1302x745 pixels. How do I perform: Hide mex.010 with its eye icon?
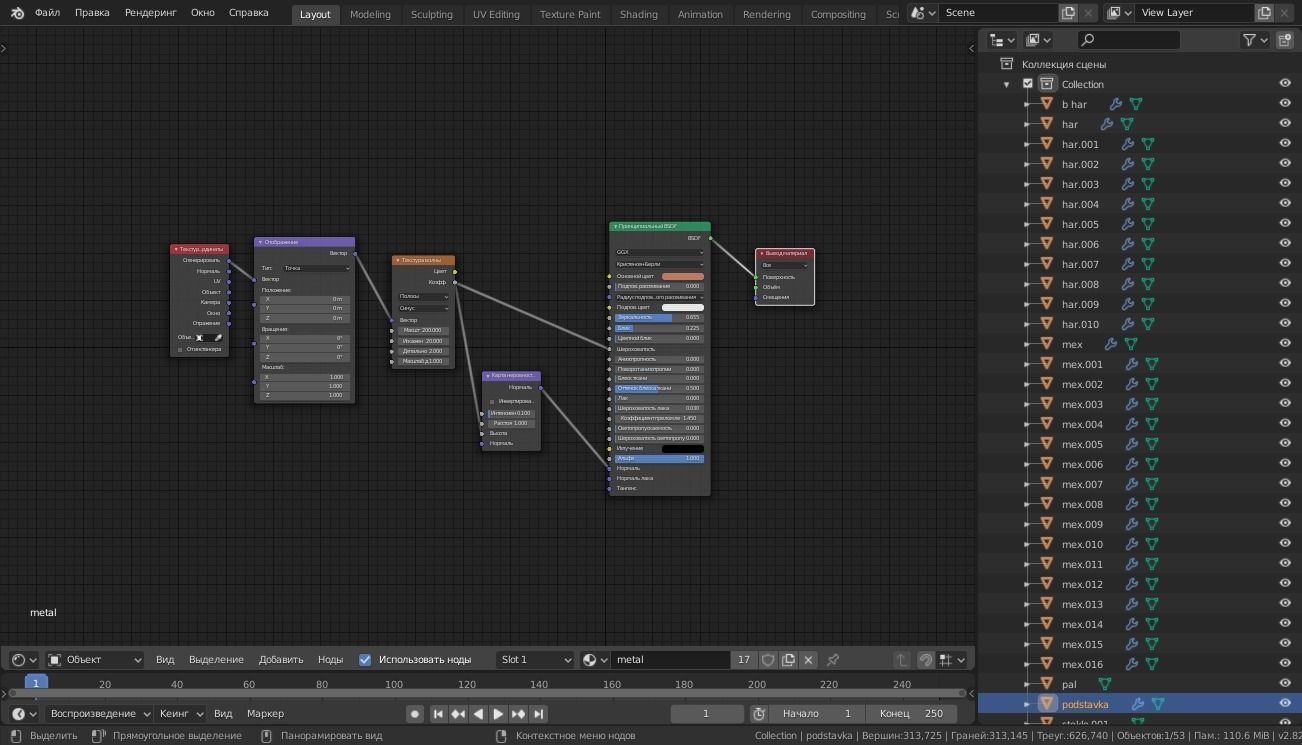pos(1285,544)
